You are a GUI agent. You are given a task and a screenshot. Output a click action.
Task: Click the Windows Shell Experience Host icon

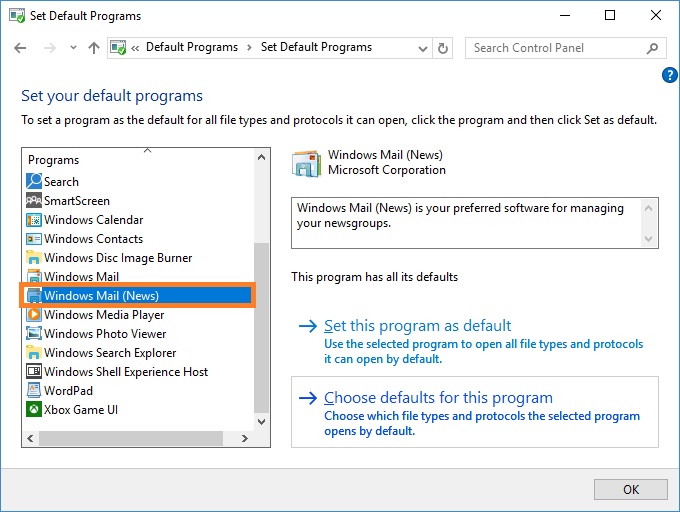pos(34,372)
